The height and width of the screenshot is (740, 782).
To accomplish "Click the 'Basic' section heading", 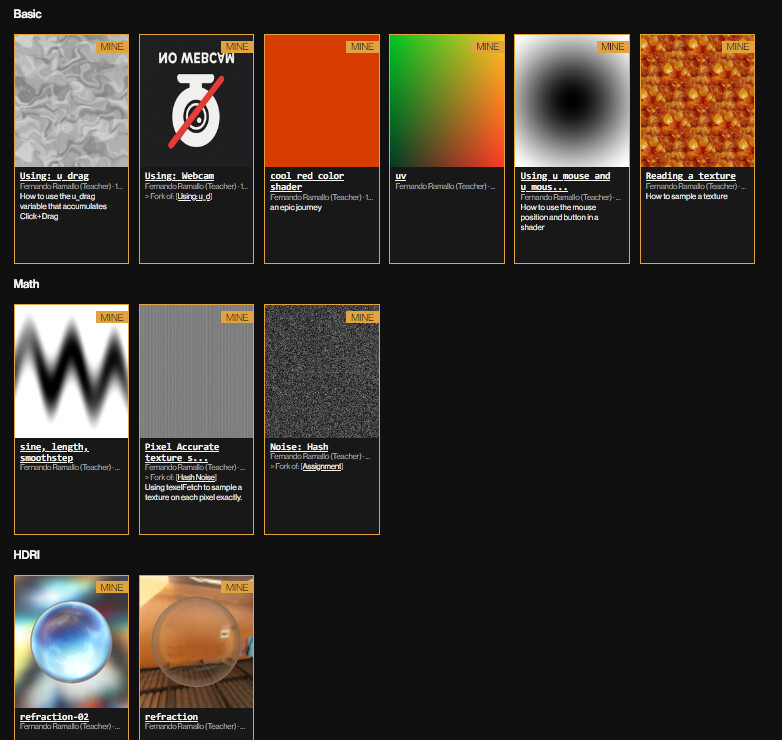I will (x=27, y=14).
